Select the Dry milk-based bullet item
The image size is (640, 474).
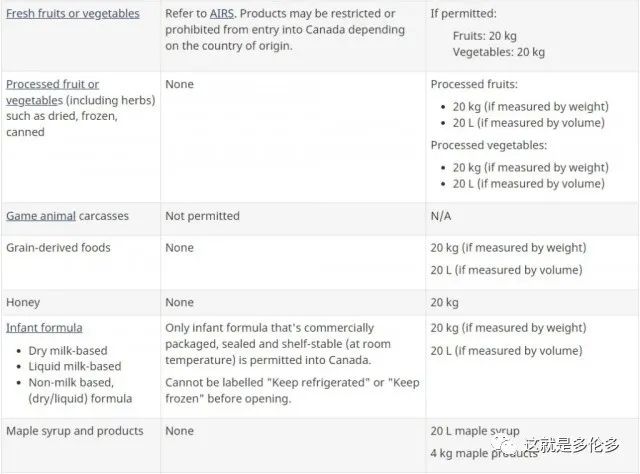(68, 350)
